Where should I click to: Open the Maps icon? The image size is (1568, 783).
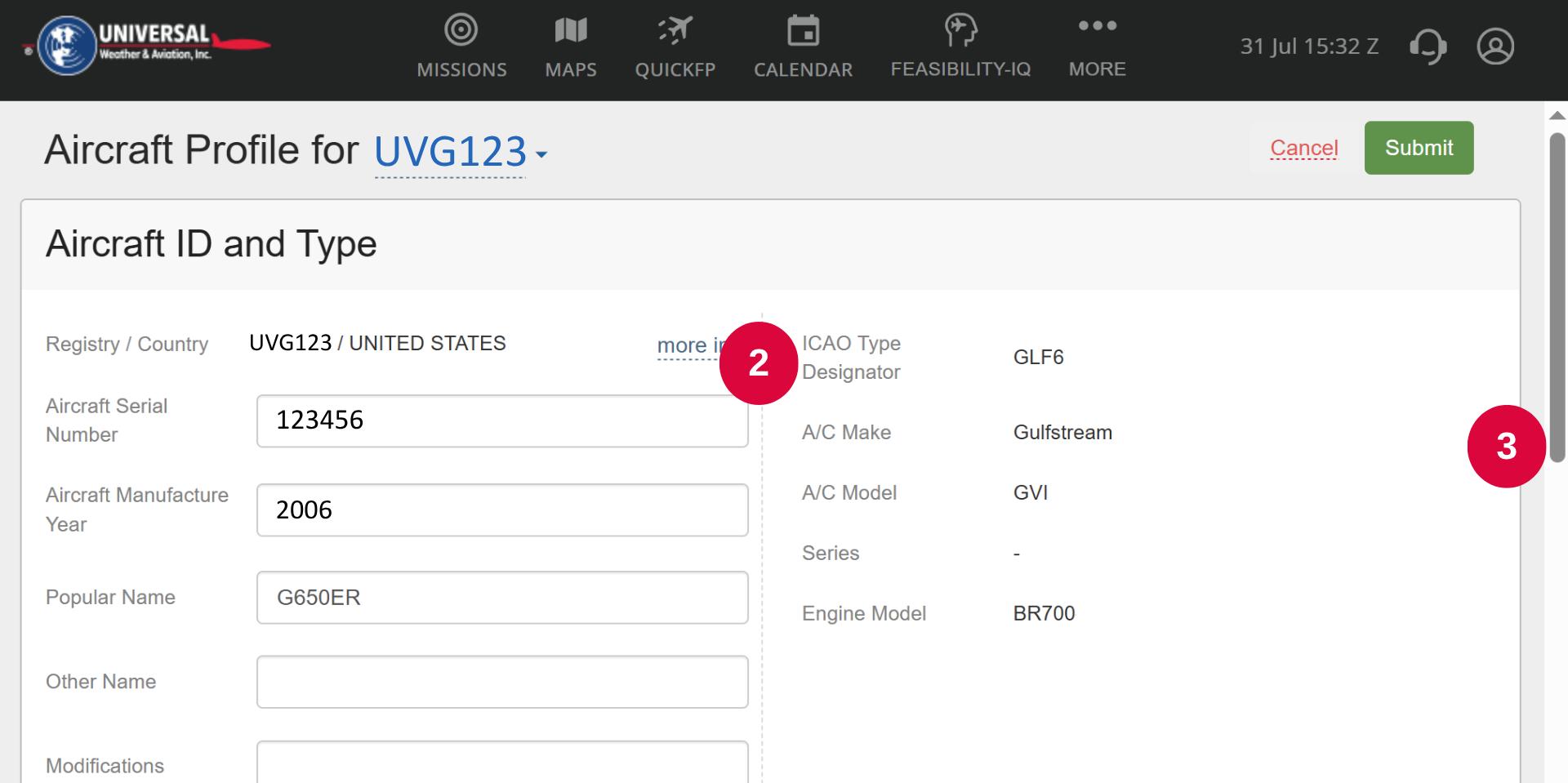pos(571,30)
